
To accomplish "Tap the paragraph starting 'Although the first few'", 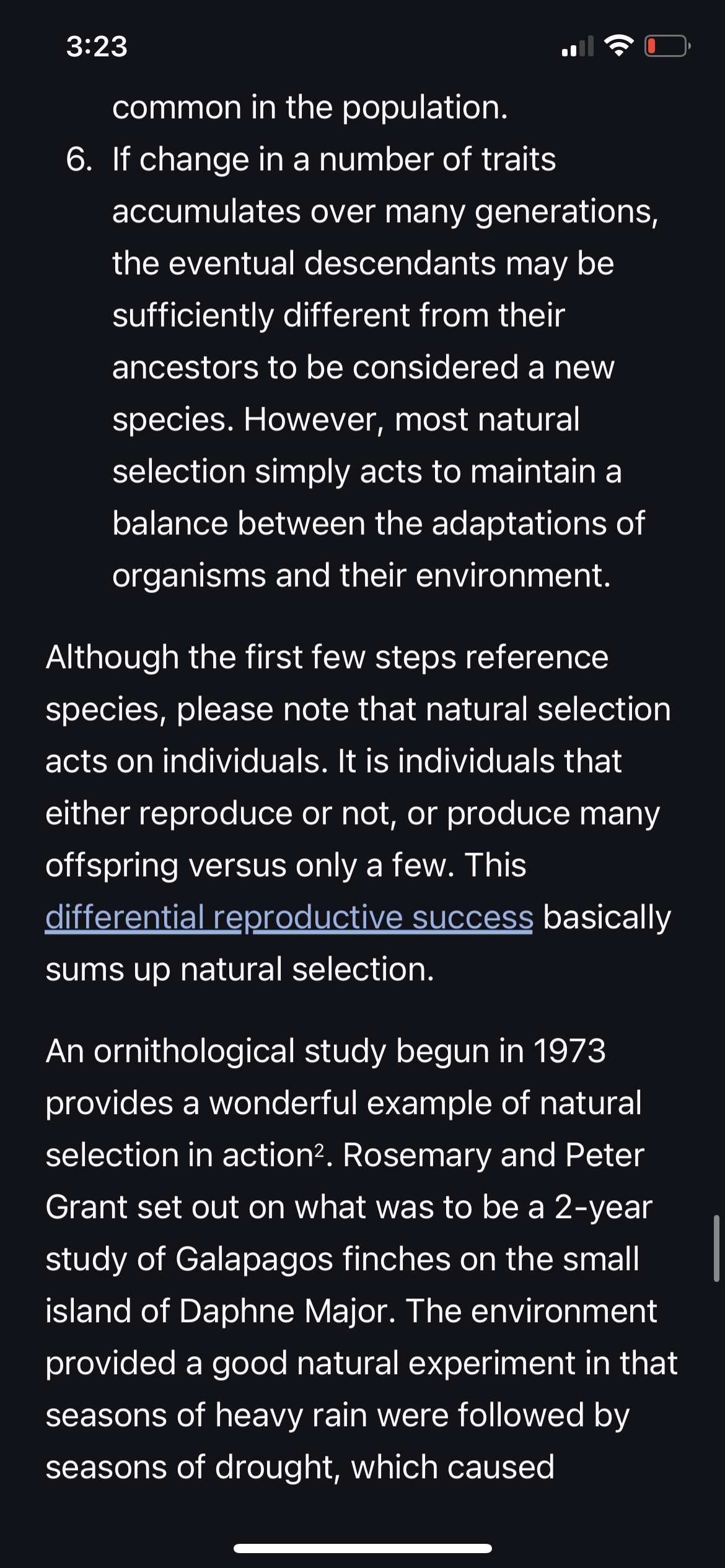I will [x=358, y=813].
